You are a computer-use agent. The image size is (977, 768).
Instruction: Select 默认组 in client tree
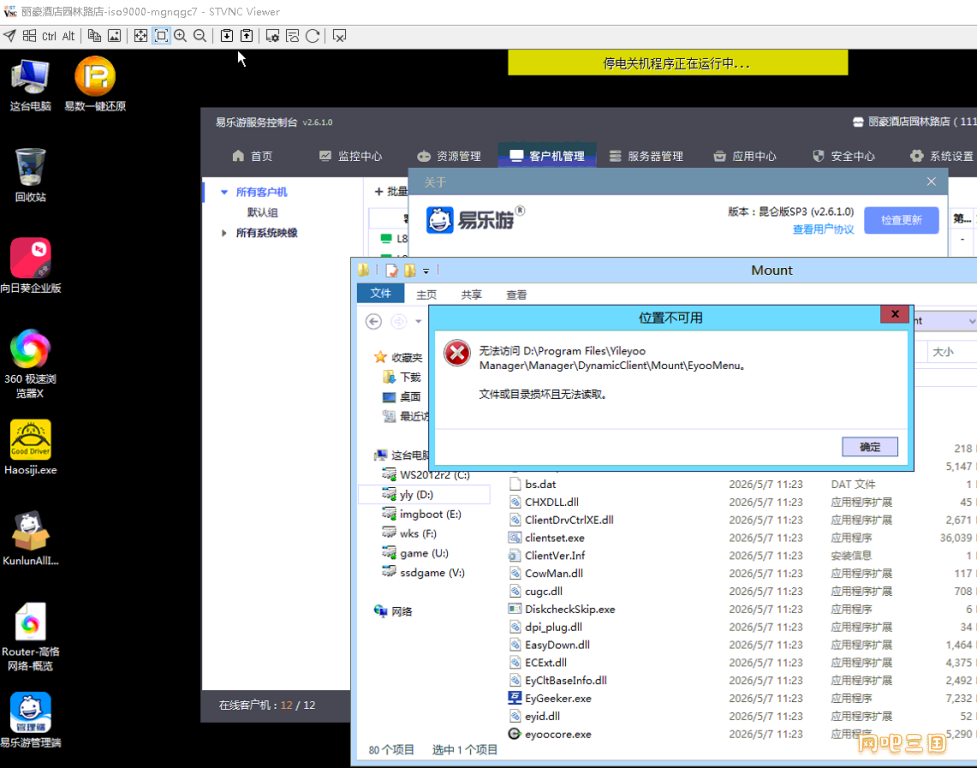point(262,212)
